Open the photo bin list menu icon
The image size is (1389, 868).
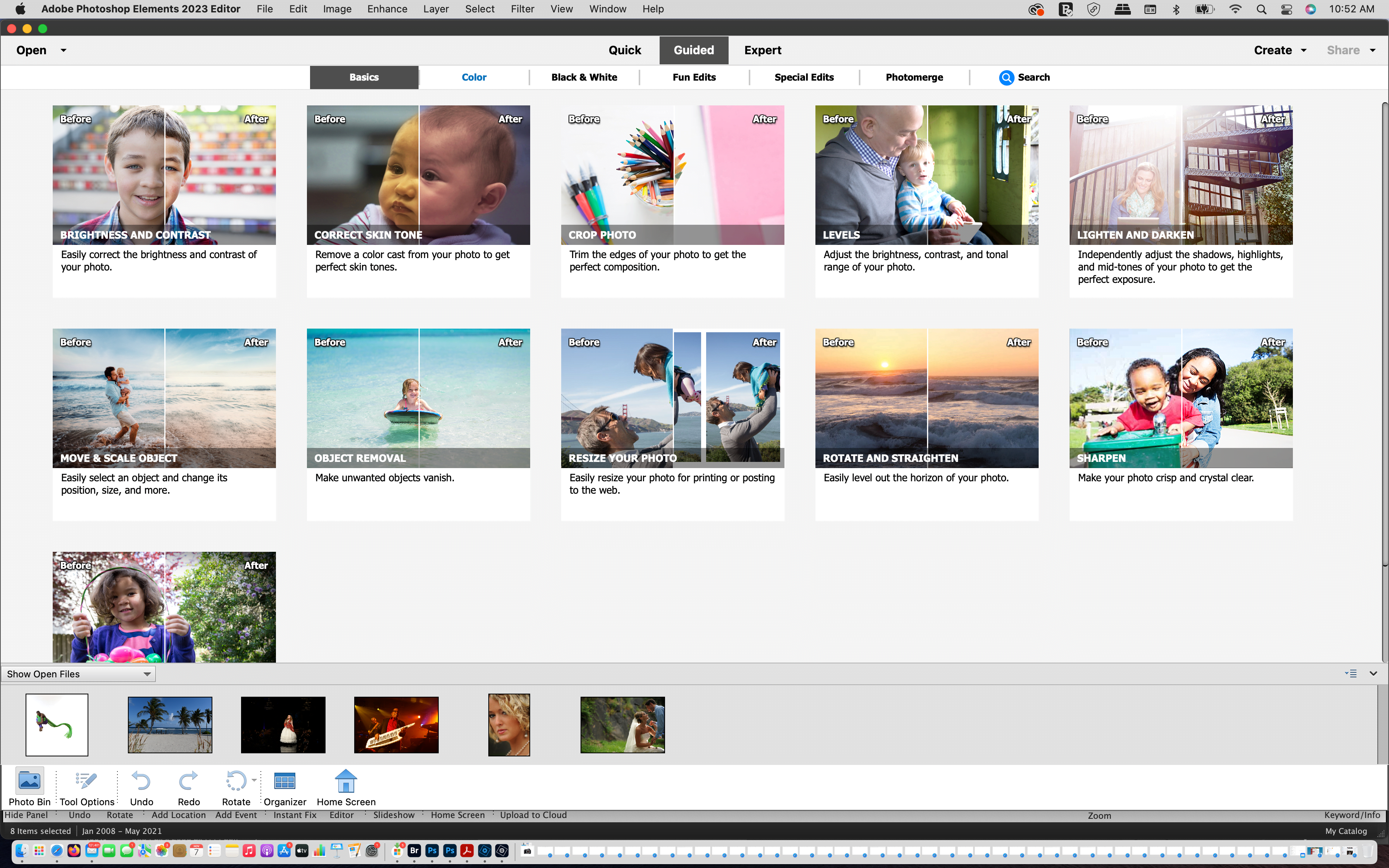pos(1351,673)
